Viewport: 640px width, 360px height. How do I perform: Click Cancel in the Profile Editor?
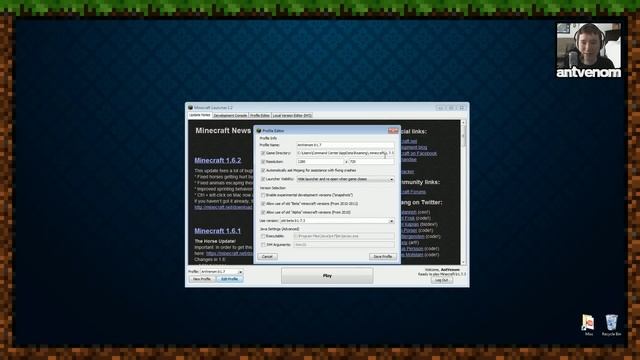(x=267, y=256)
